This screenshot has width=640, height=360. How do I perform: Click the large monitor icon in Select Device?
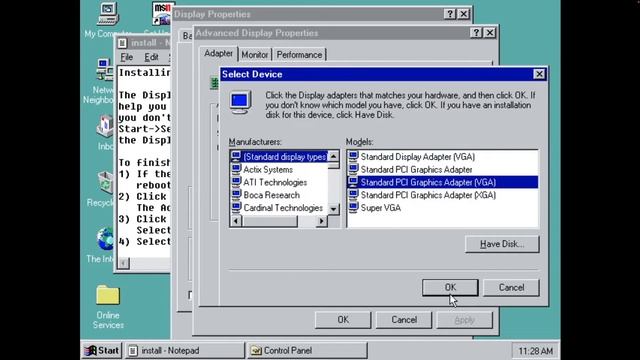pos(240,102)
